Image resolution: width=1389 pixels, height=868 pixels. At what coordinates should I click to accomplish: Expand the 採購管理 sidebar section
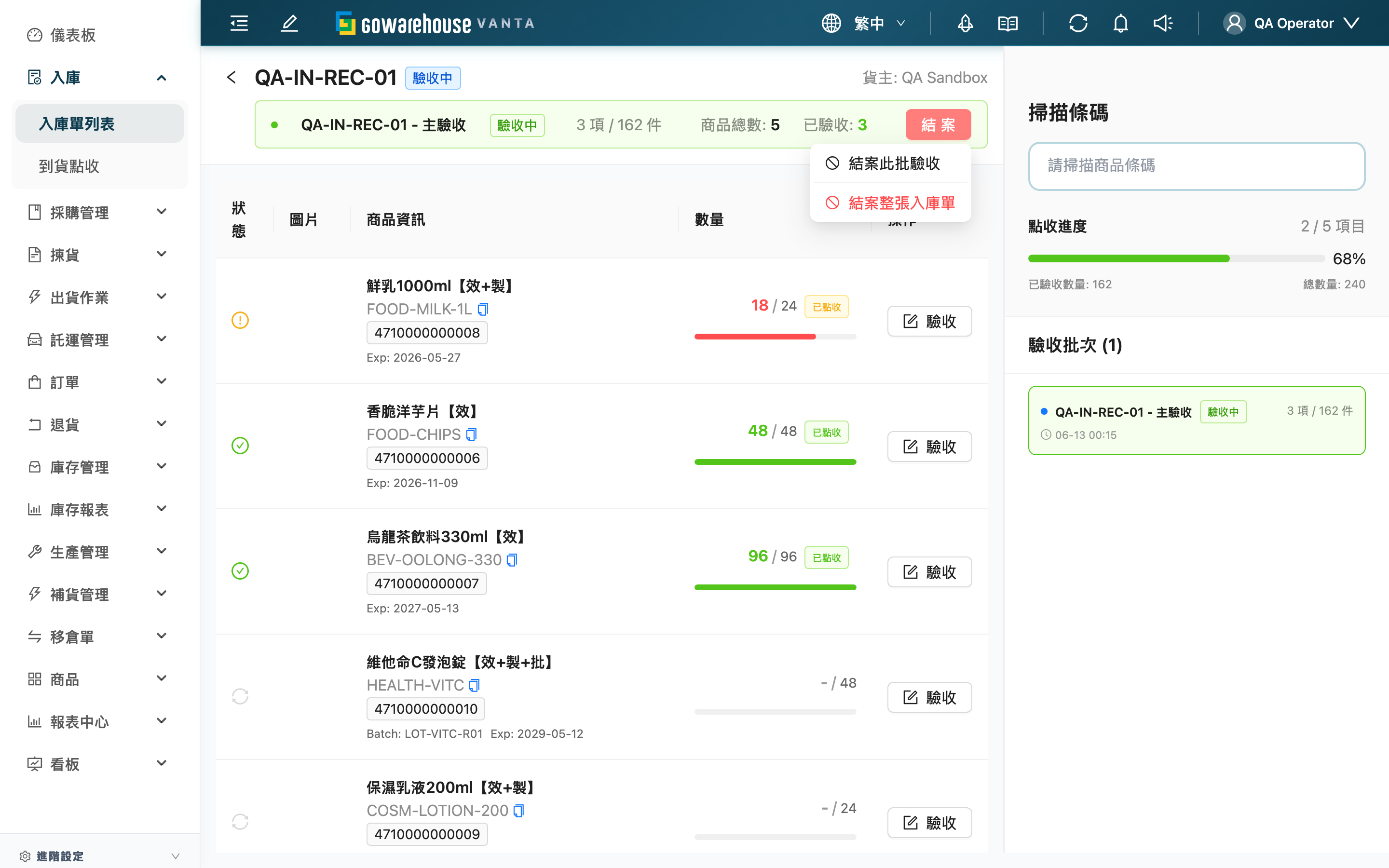pos(161,212)
